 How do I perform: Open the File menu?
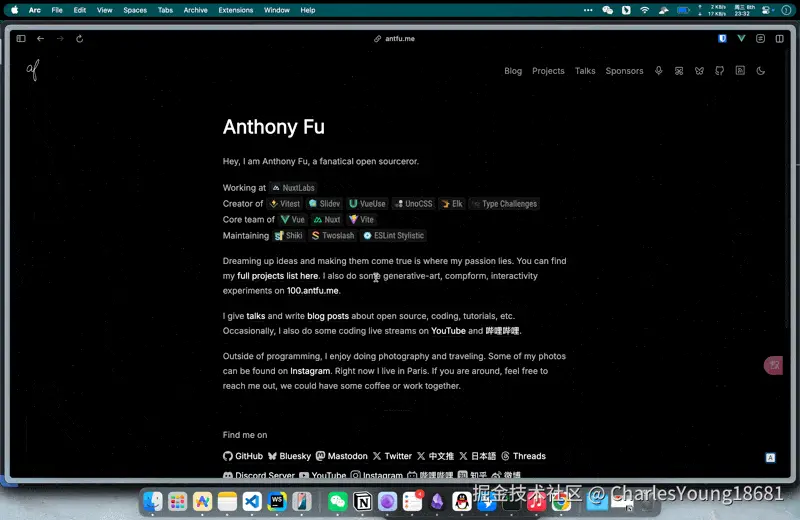pyautogui.click(x=57, y=10)
